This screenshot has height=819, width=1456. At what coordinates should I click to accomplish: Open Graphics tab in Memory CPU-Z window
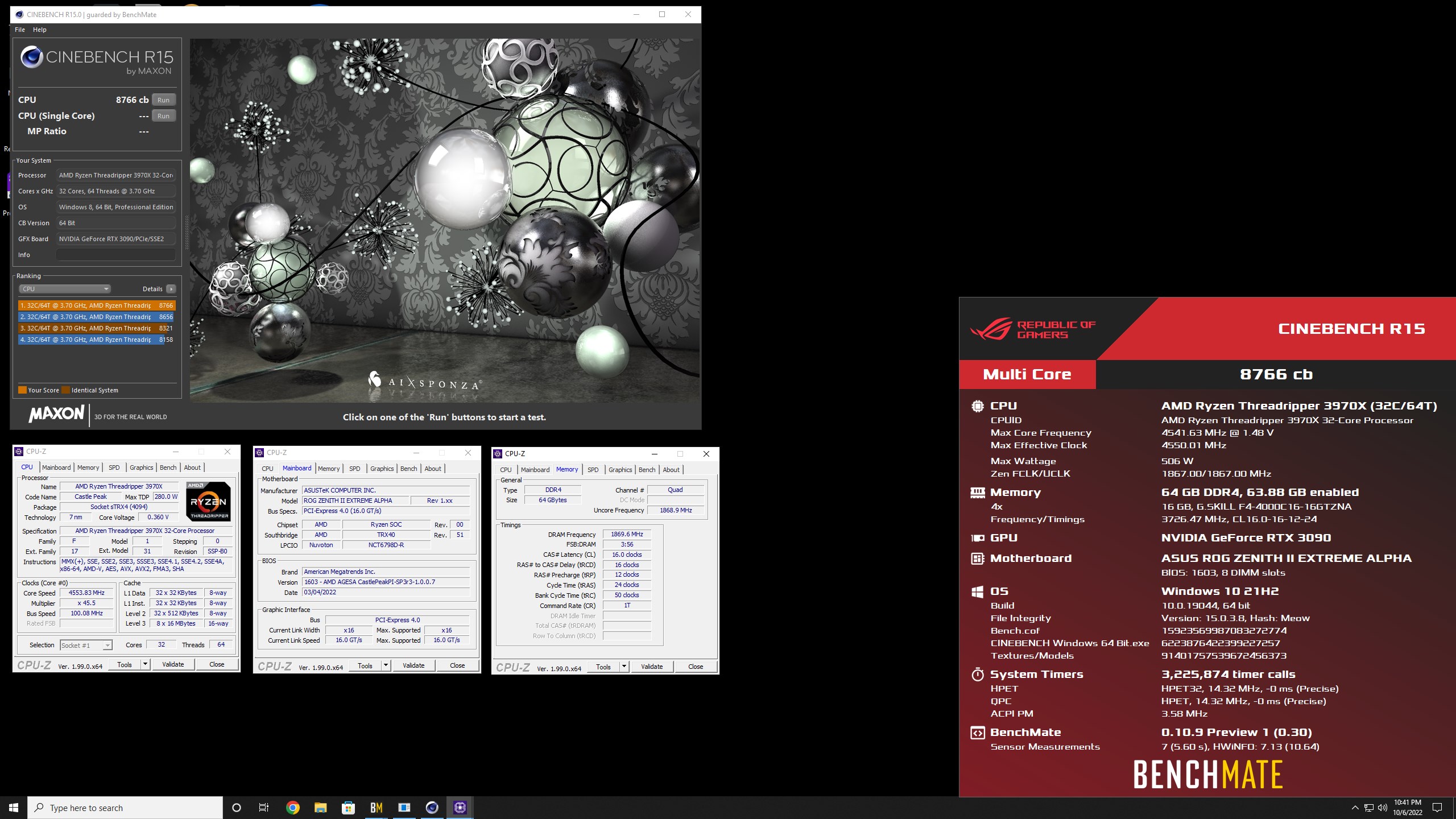pyautogui.click(x=621, y=470)
